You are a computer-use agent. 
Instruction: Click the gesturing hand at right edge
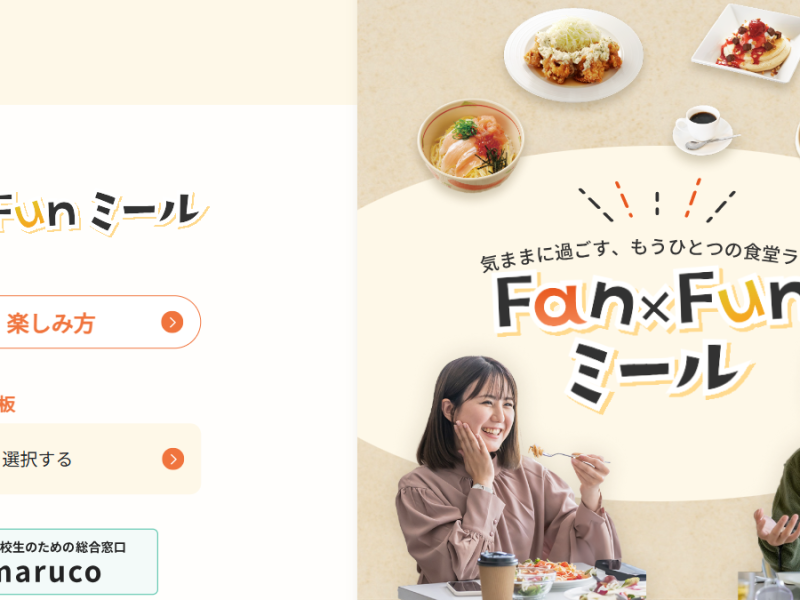pyautogui.click(x=777, y=529)
